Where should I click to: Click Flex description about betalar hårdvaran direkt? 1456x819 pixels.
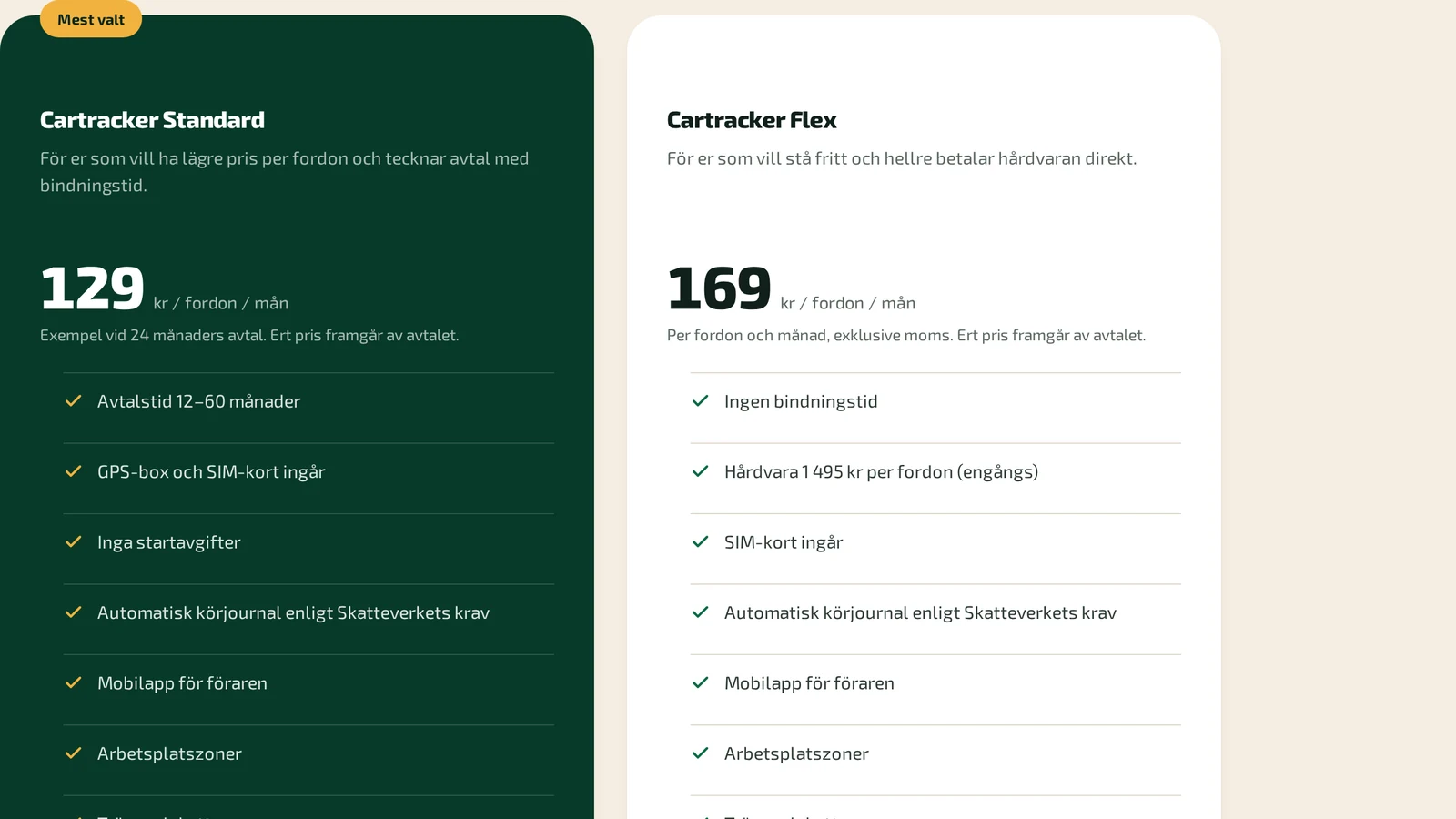click(x=902, y=158)
